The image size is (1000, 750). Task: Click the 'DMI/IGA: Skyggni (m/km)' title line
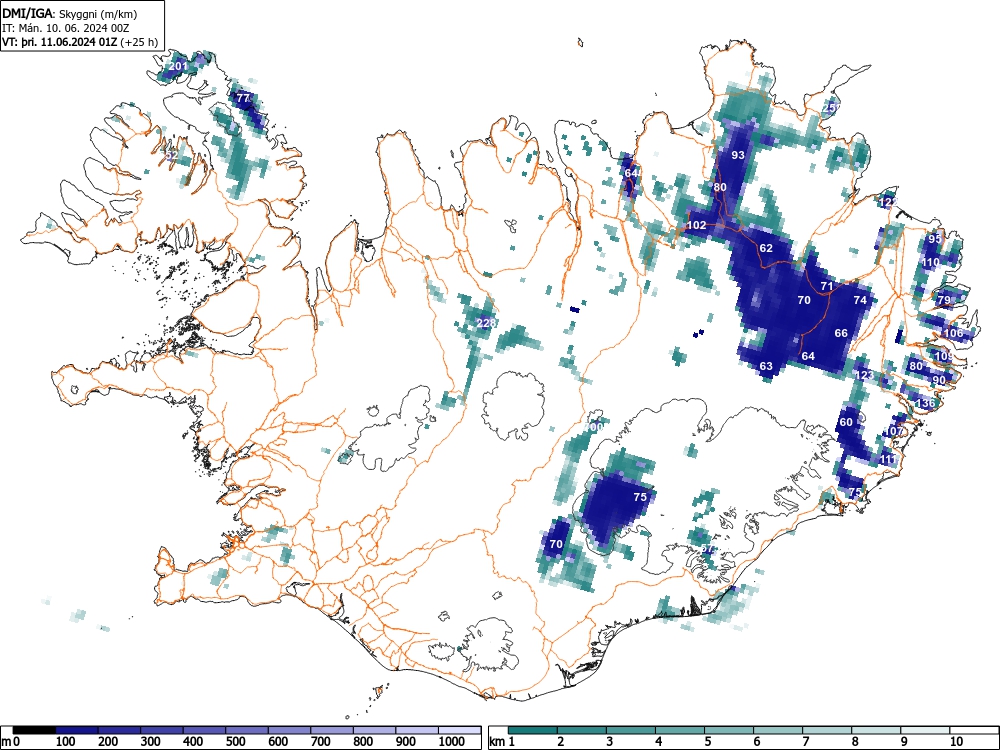70,13
